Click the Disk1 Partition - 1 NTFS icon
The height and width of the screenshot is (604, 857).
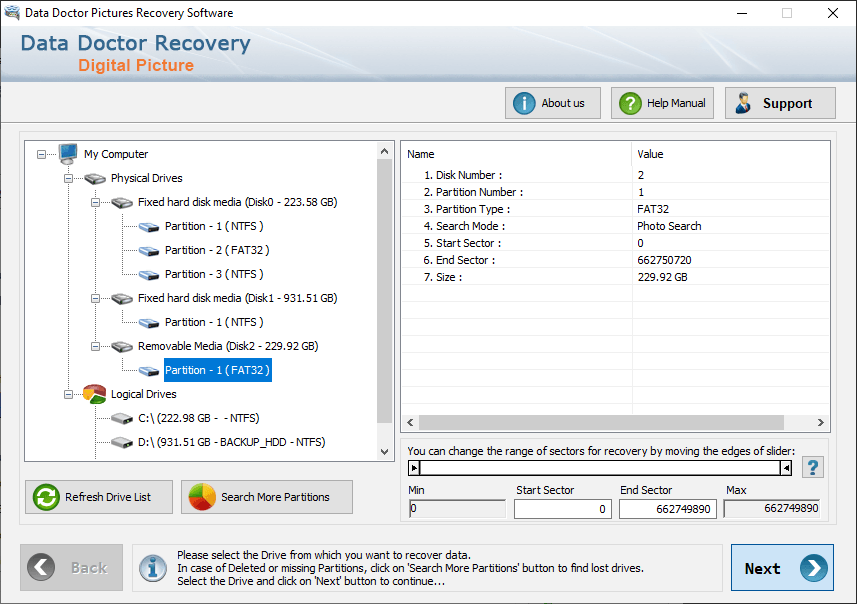149,323
